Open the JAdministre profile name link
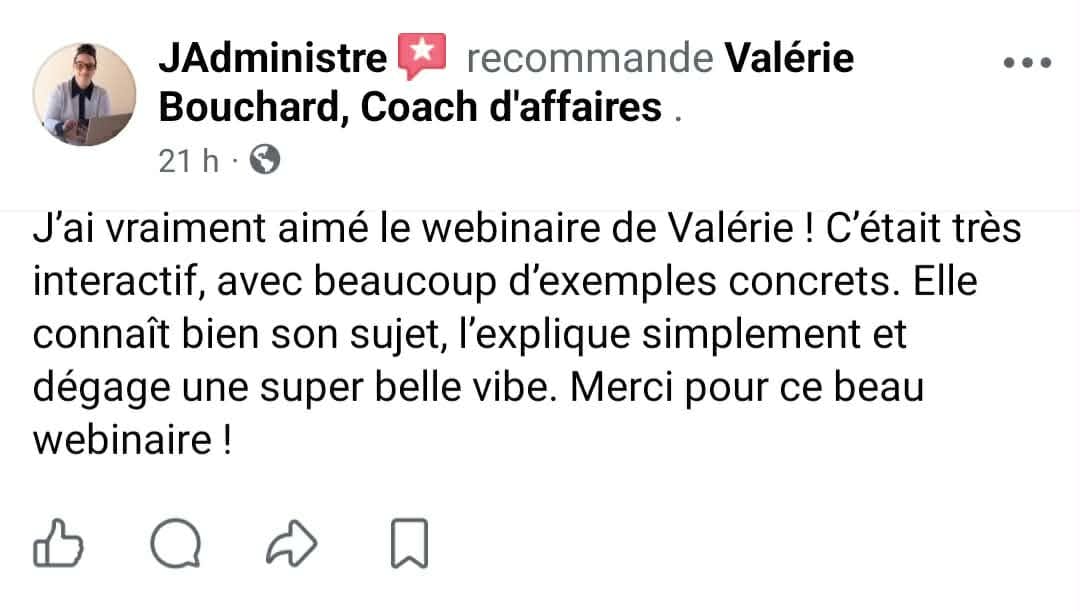Viewport: 1080px width, 611px height. point(273,57)
